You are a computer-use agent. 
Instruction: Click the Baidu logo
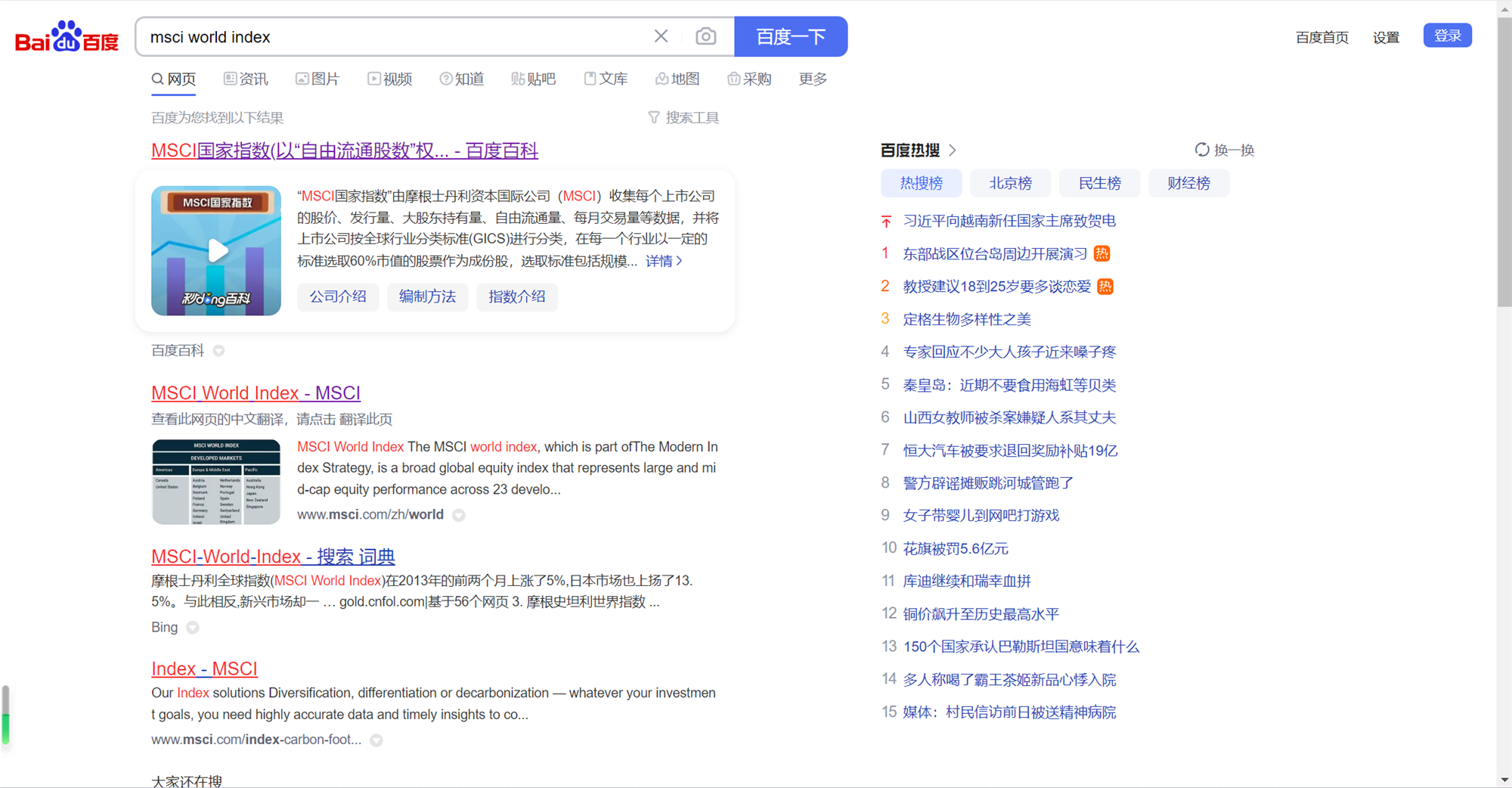pos(67,37)
